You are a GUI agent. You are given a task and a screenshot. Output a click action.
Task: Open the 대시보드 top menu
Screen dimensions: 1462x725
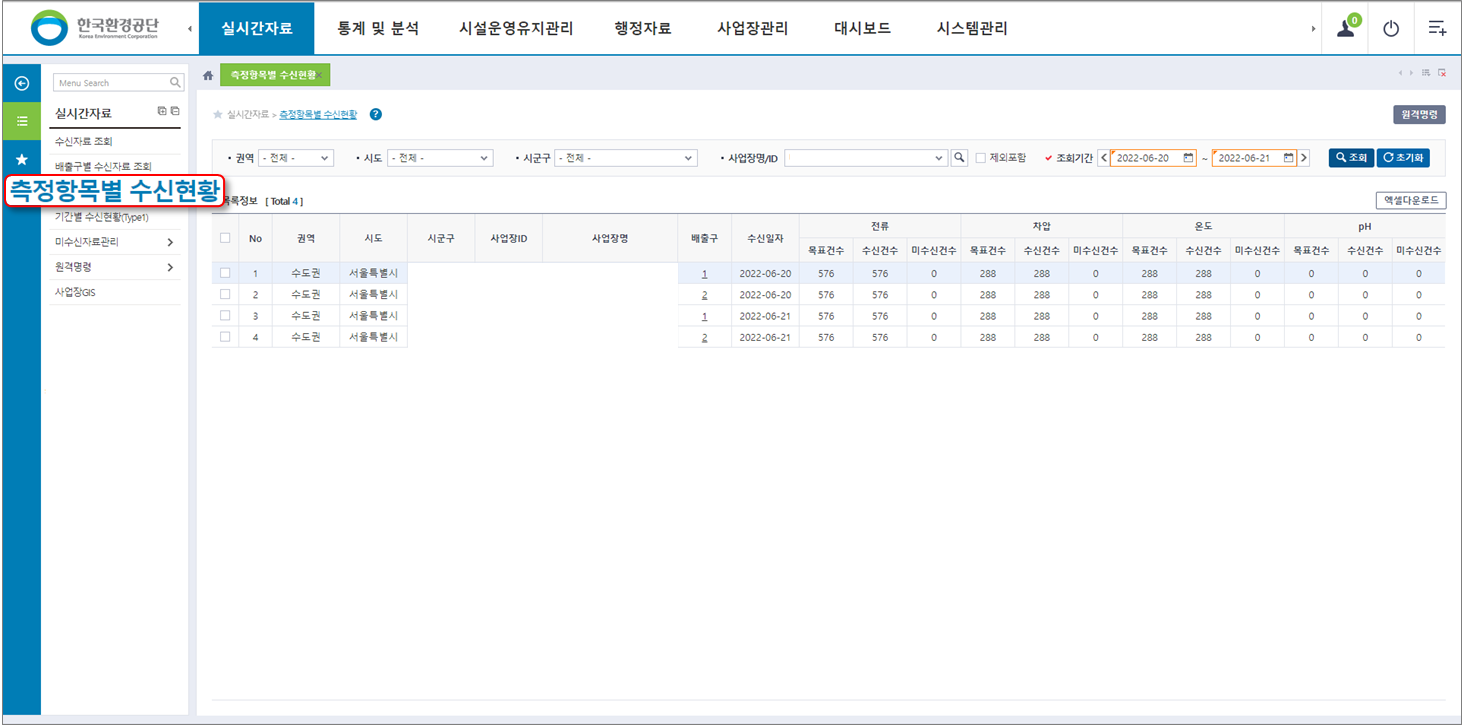pyautogui.click(x=863, y=29)
